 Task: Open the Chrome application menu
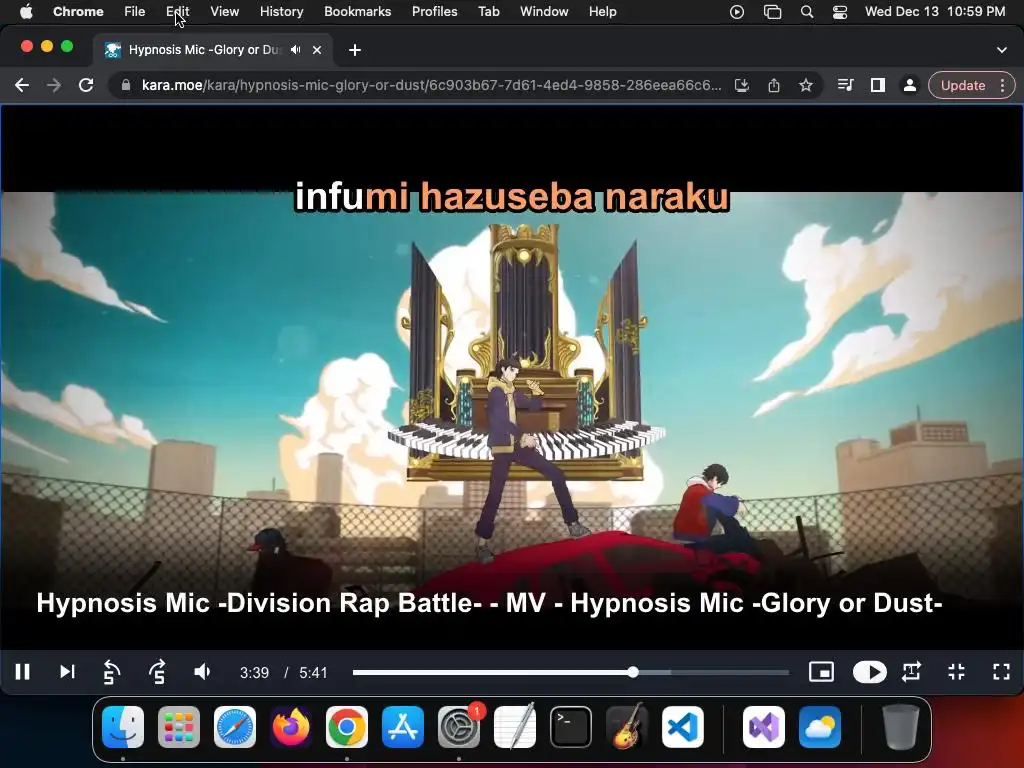(x=78, y=12)
